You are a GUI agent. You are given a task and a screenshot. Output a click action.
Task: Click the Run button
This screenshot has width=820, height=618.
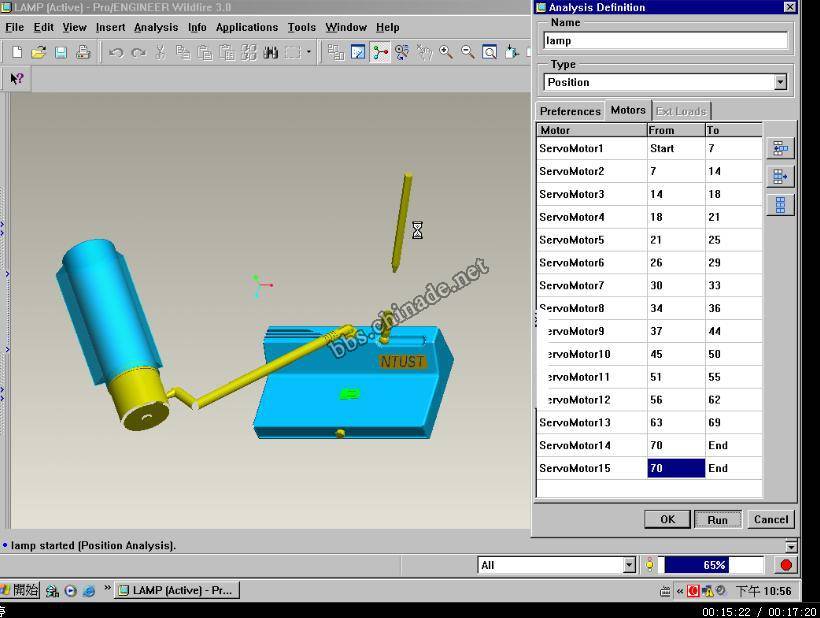coord(718,520)
